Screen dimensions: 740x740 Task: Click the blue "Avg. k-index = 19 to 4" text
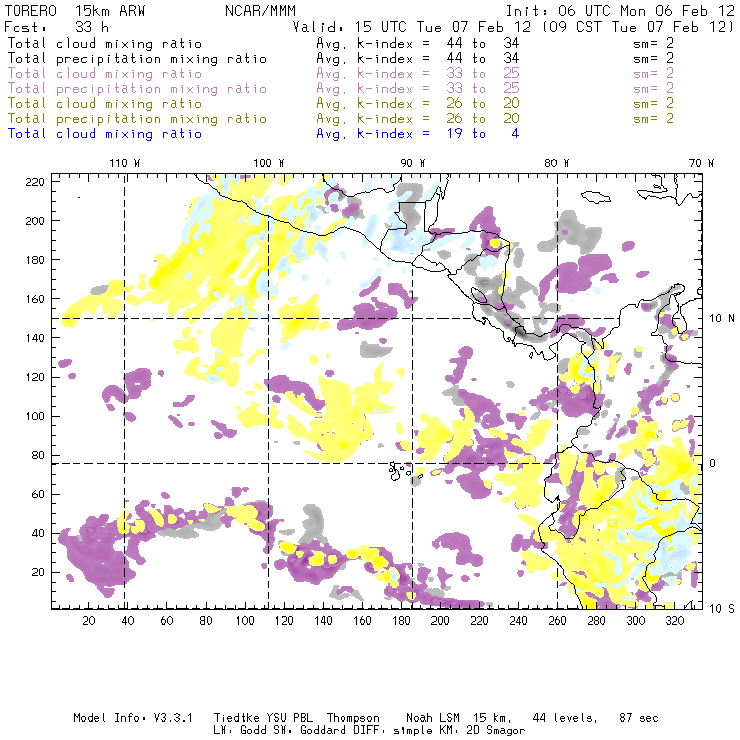[418, 134]
